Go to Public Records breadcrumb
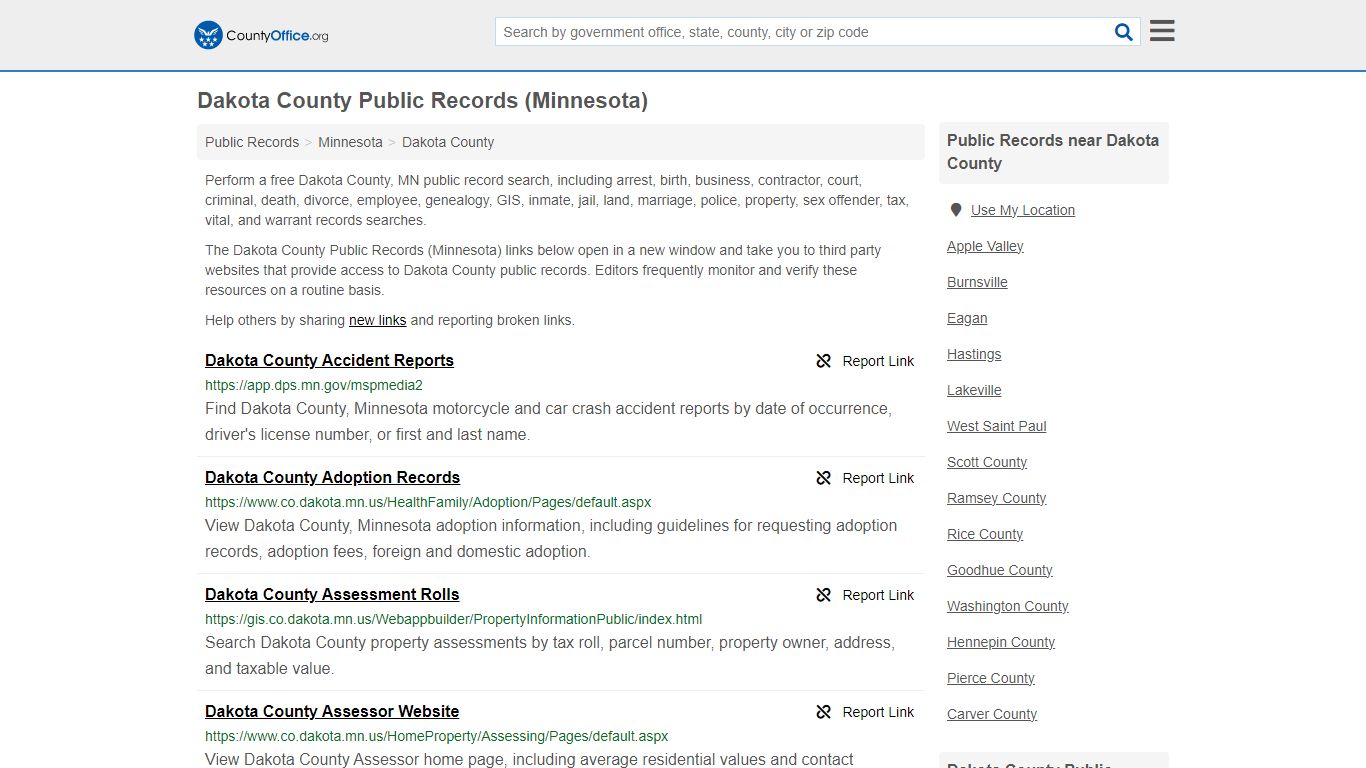Viewport: 1366px width, 768px height. pos(252,142)
